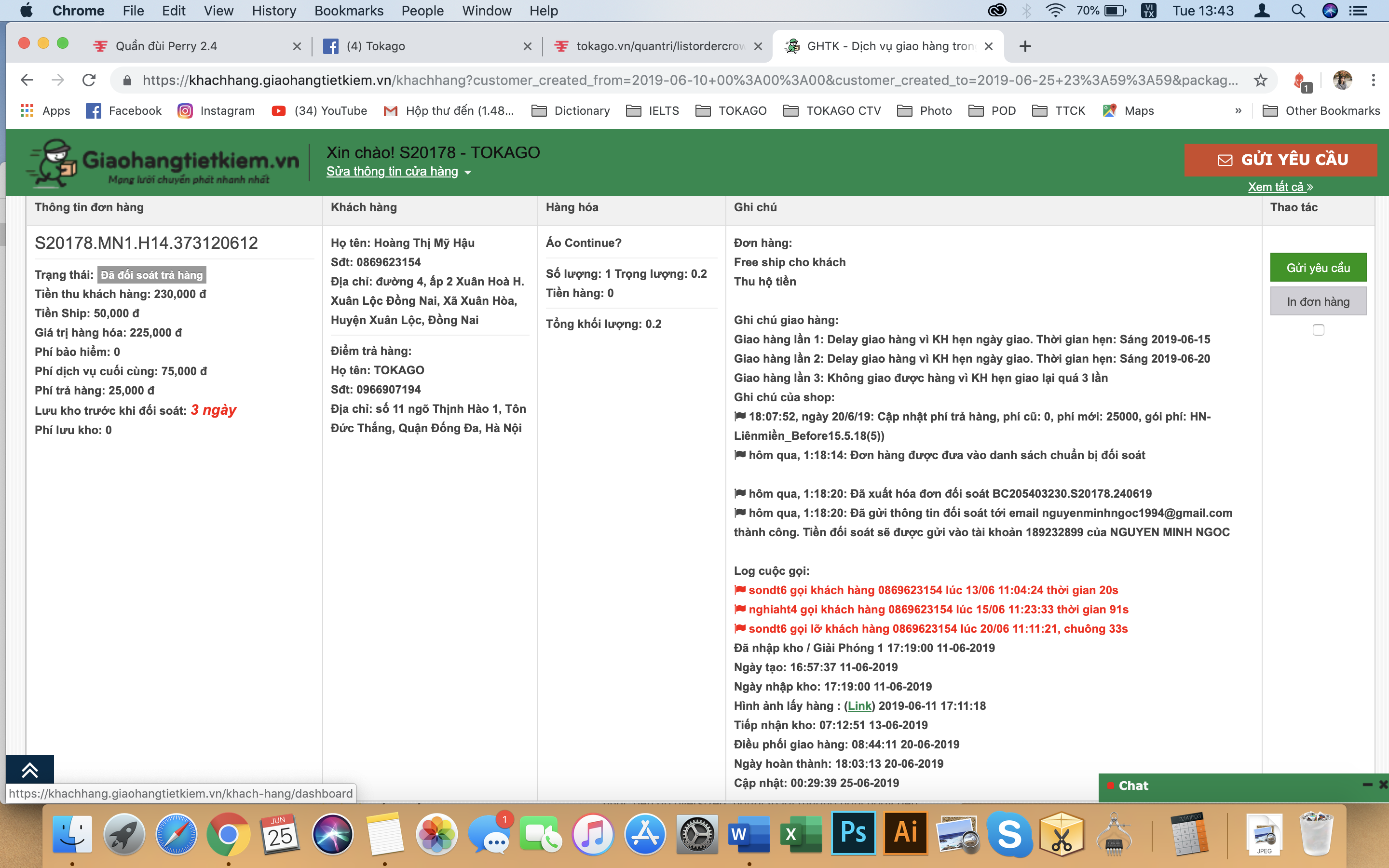Open the Dictionary bookmarks folder
This screenshot has width=1389, height=868.
coord(571,111)
